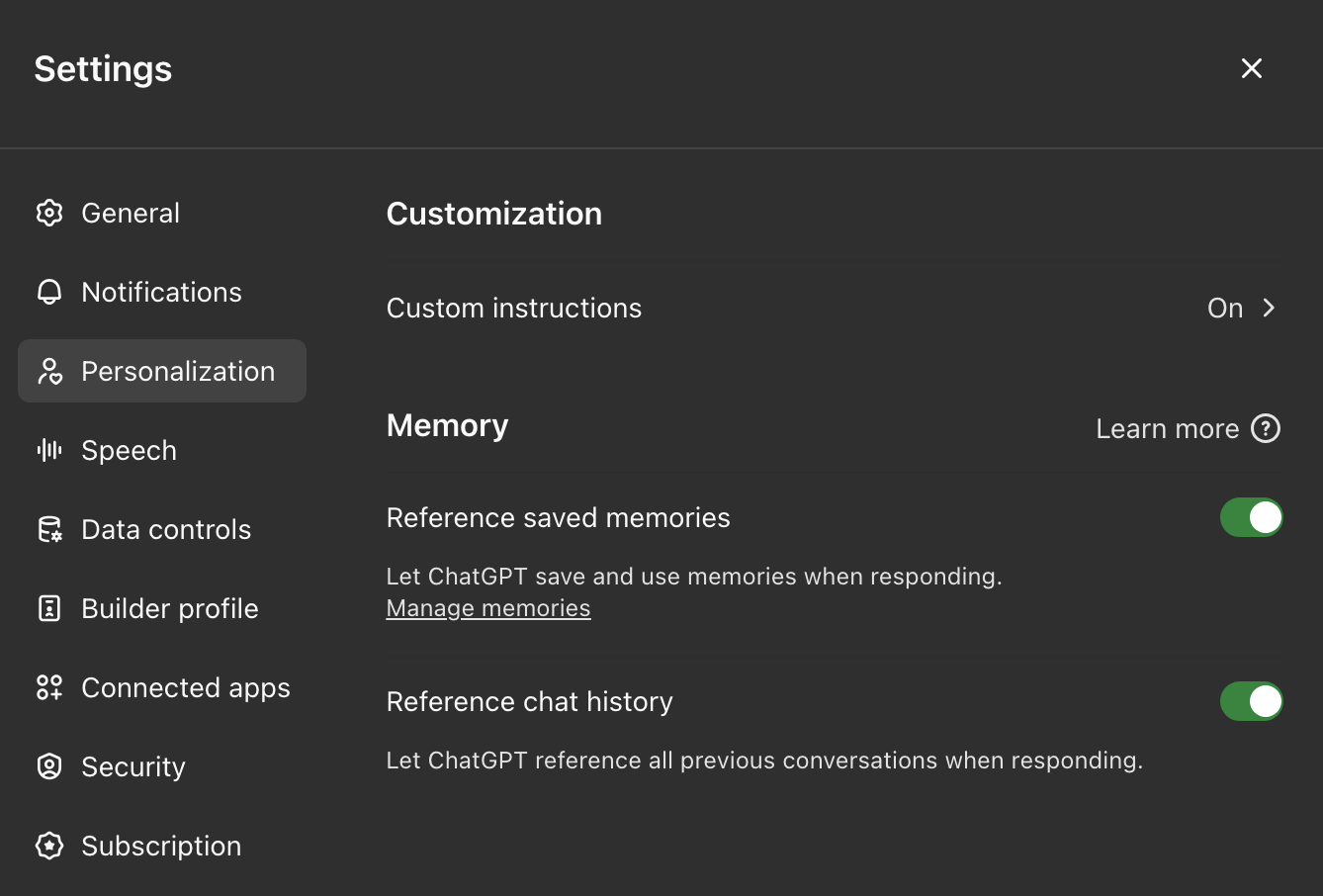Expand Custom instructions chevron arrow
This screenshot has width=1323, height=896.
coord(1270,308)
